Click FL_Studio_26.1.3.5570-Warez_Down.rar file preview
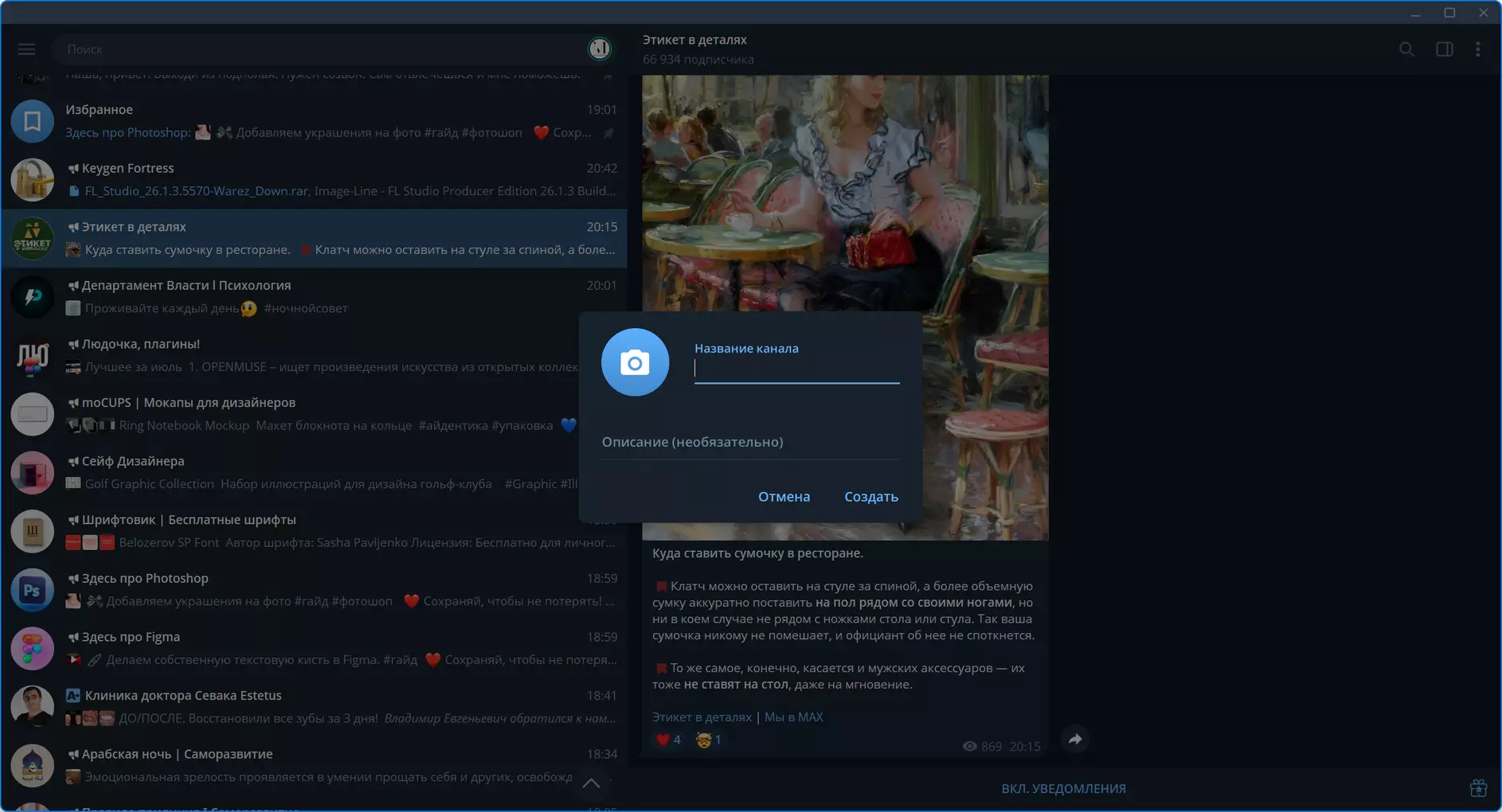This screenshot has height=812, width=1502. coord(197,191)
